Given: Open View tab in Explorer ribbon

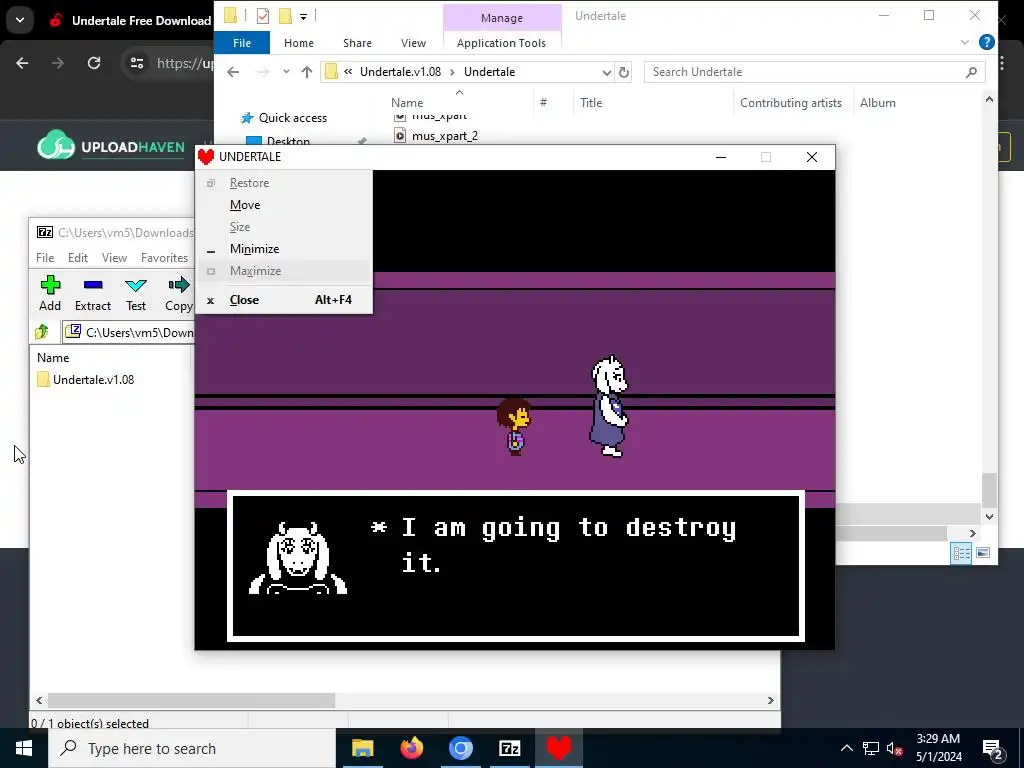Looking at the screenshot, I should [x=413, y=43].
